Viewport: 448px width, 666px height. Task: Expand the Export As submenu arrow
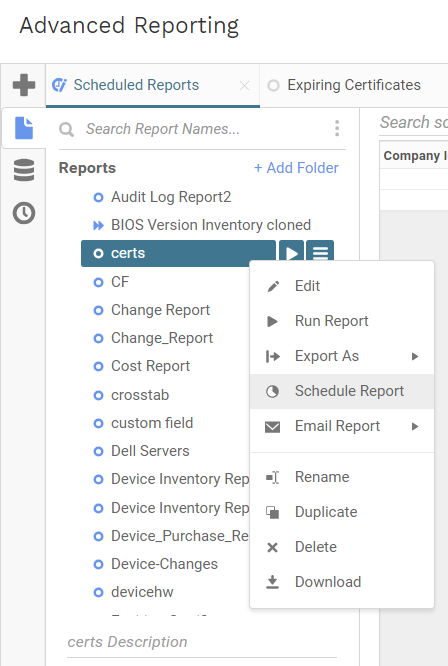click(x=415, y=356)
